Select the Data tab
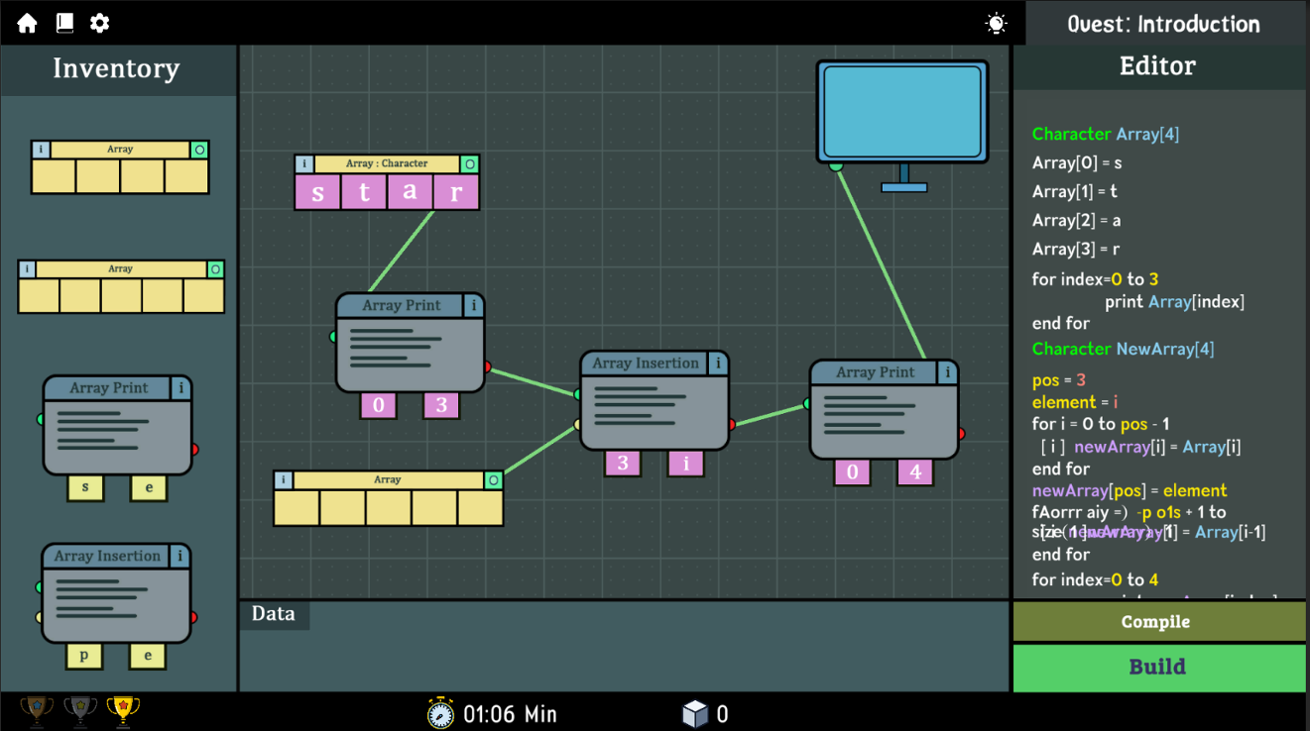1310x731 pixels. [273, 613]
